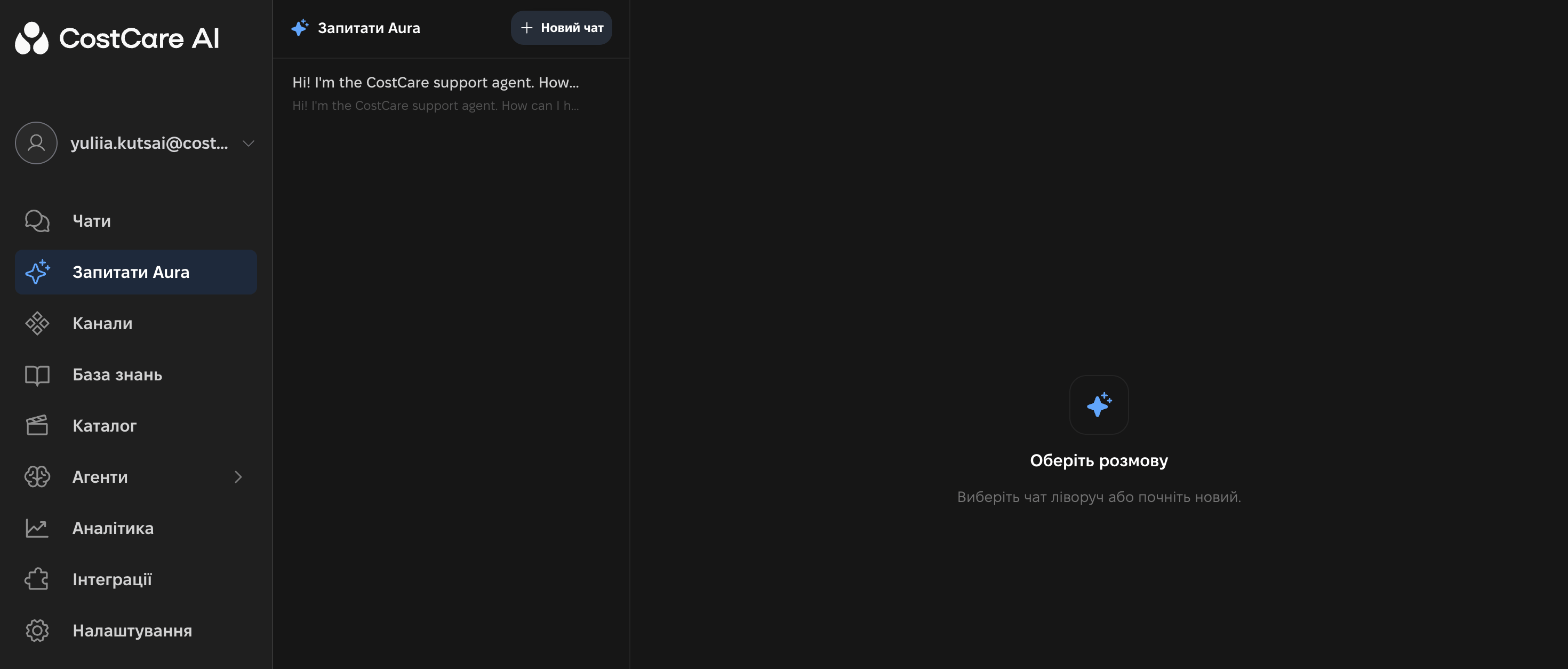Click the Агенти brain icon
Viewport: 1568px width, 669px height.
pyautogui.click(x=37, y=476)
